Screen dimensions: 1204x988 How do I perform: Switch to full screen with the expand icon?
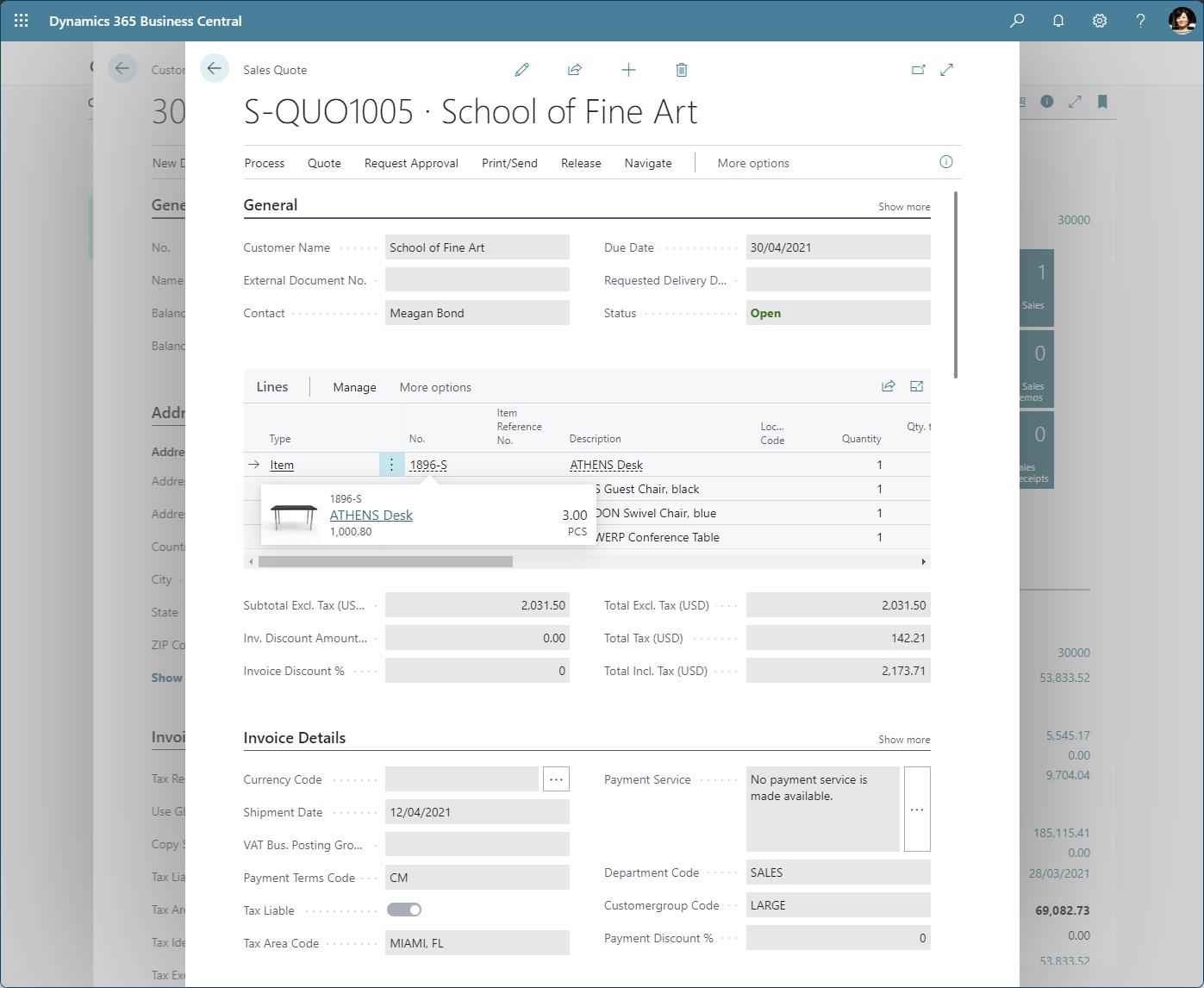[947, 70]
